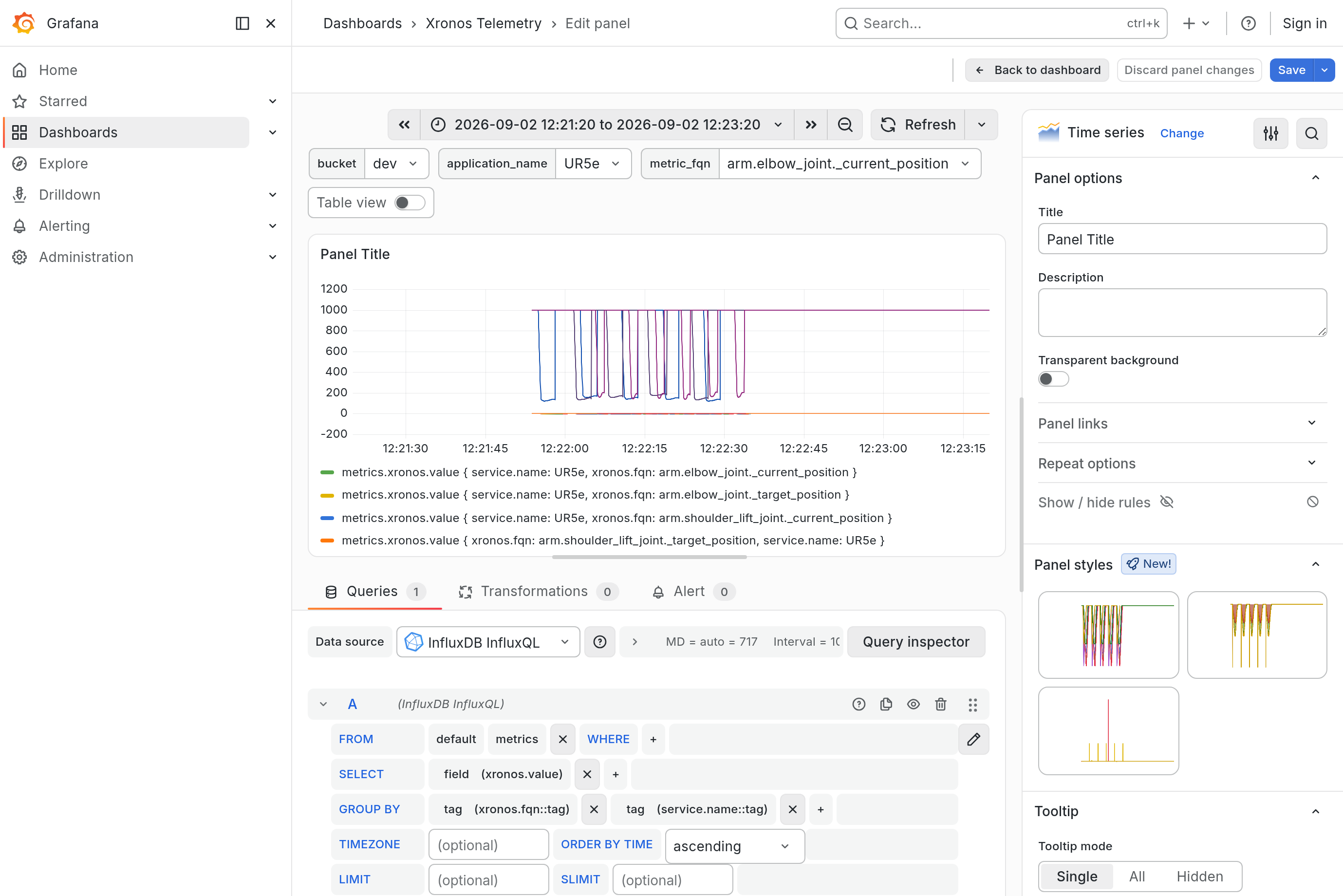Click blue legend swatch for shoulder_lift current_position

327,518
